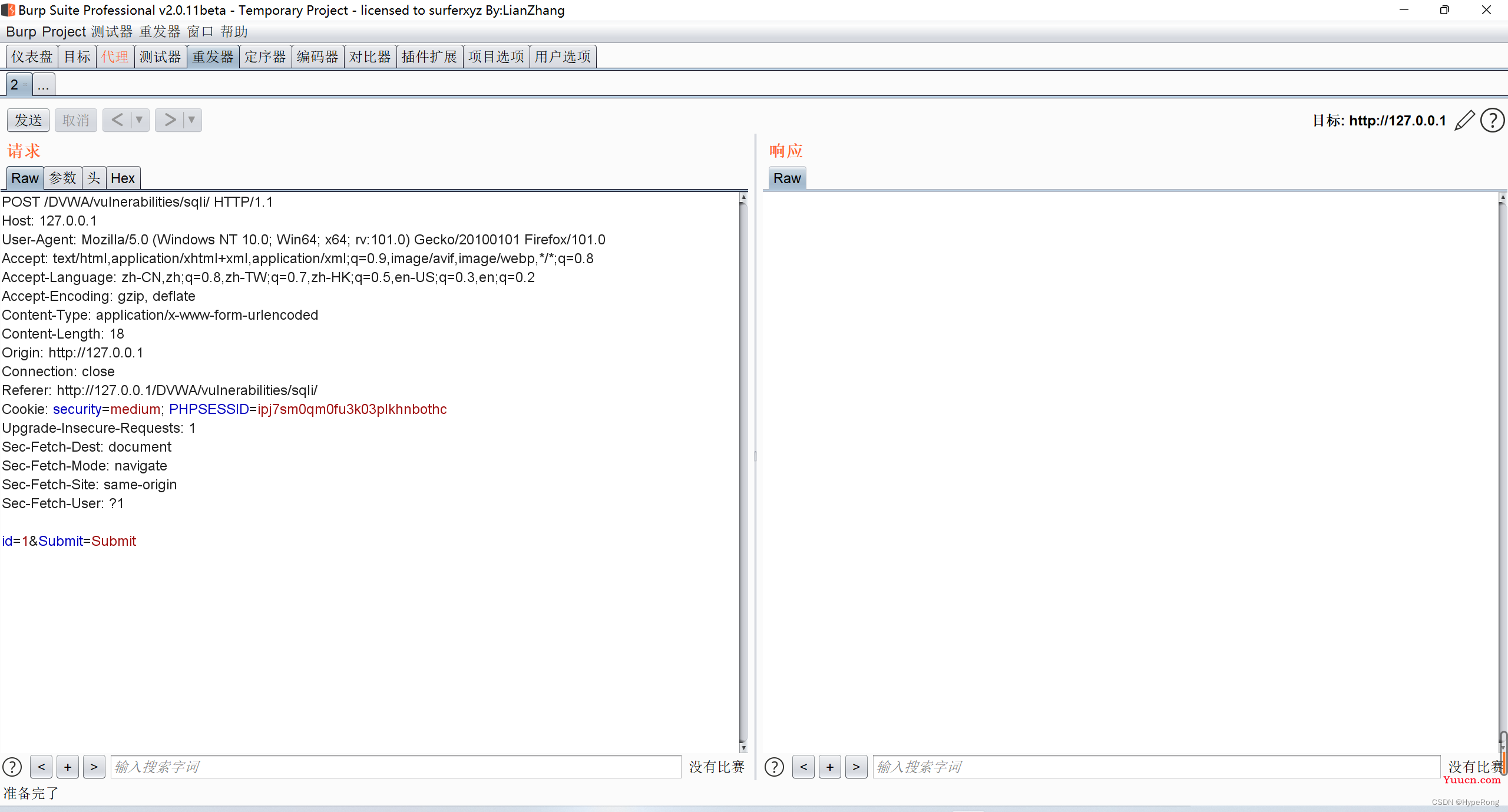Click the response pane vertical scrollbar

point(1503,473)
